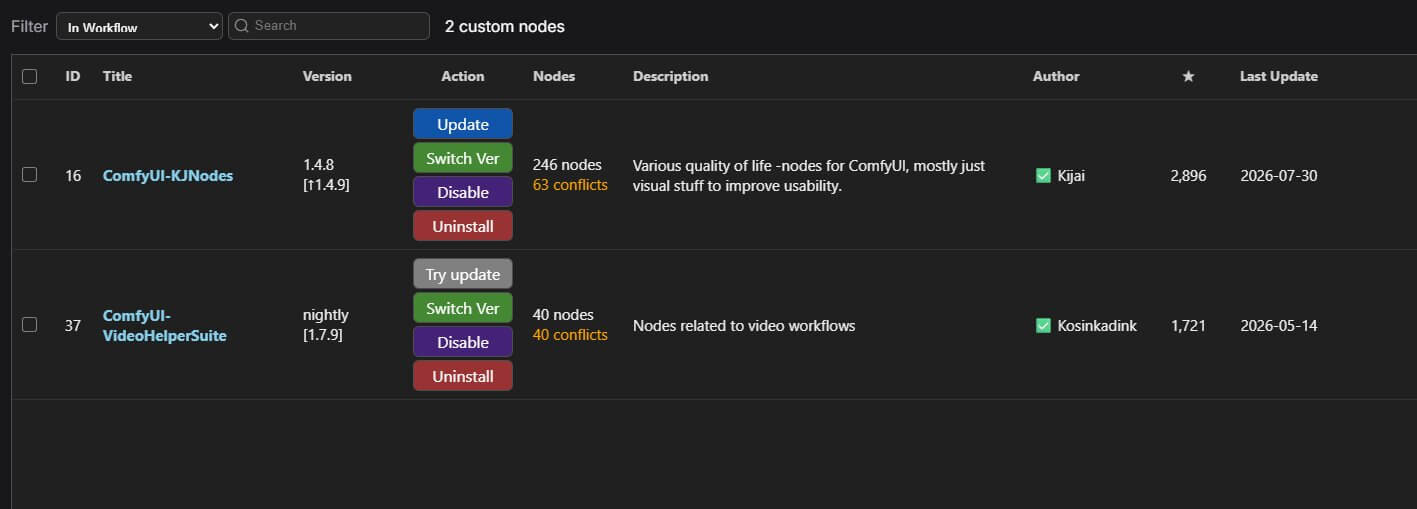Uninstall ComfyUI-KJNodes
Screen dimensions: 1417x509
[463, 226]
